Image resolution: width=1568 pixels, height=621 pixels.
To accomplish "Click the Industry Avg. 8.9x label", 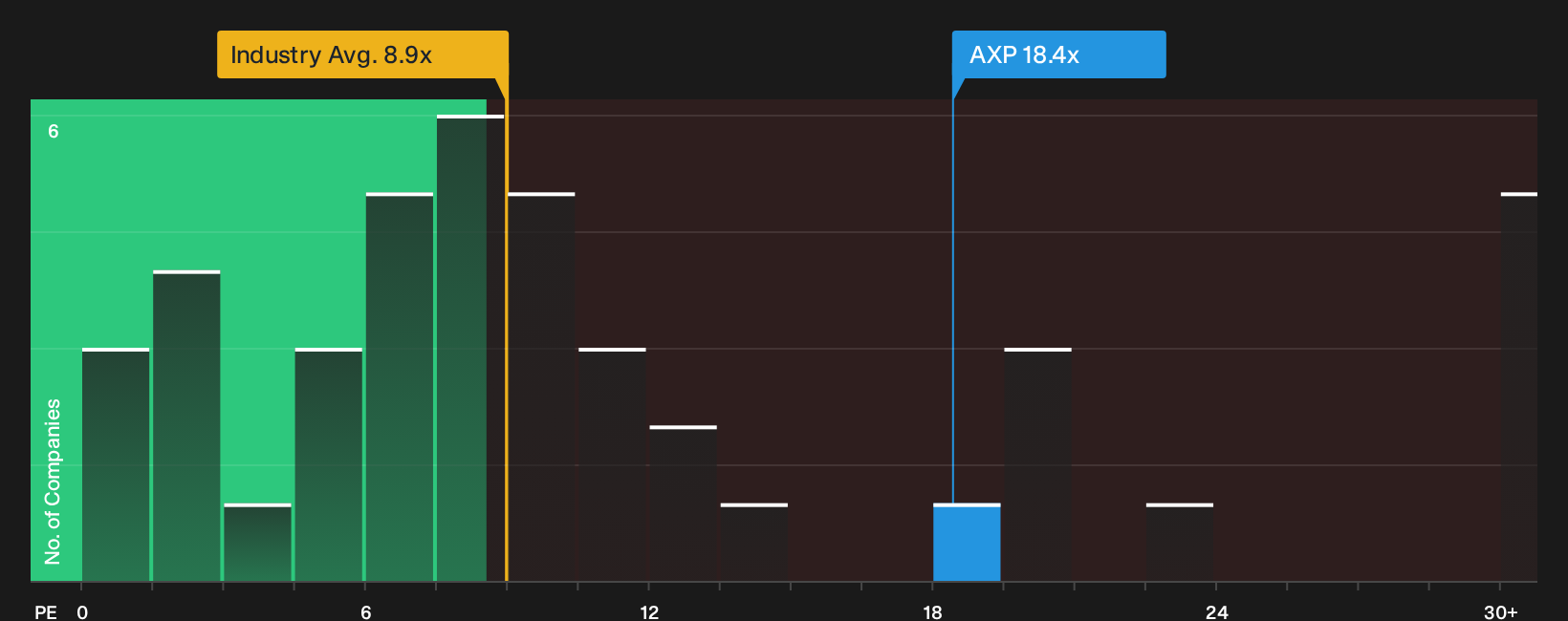I will (x=362, y=54).
